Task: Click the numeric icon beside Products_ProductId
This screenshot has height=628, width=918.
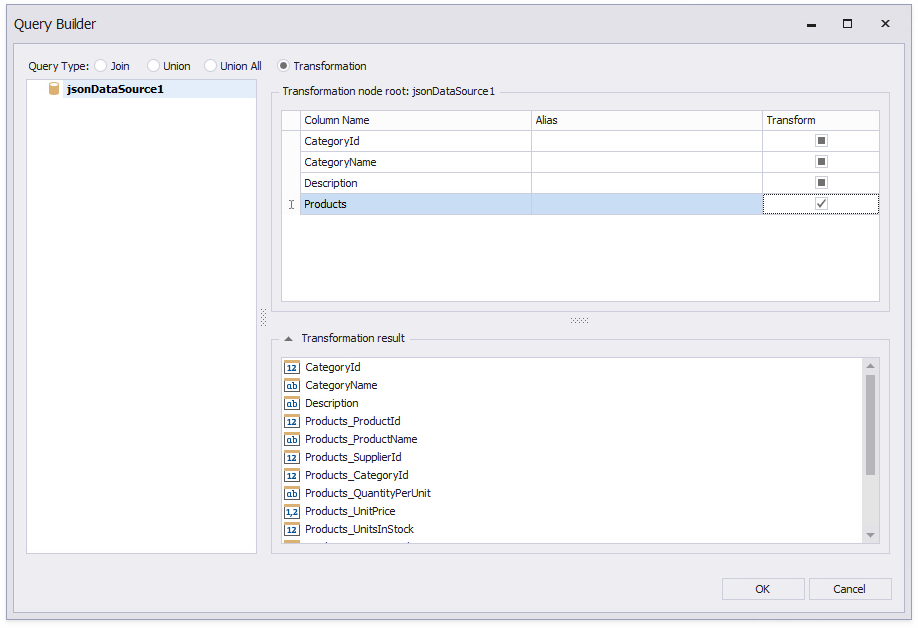Action: [x=291, y=421]
